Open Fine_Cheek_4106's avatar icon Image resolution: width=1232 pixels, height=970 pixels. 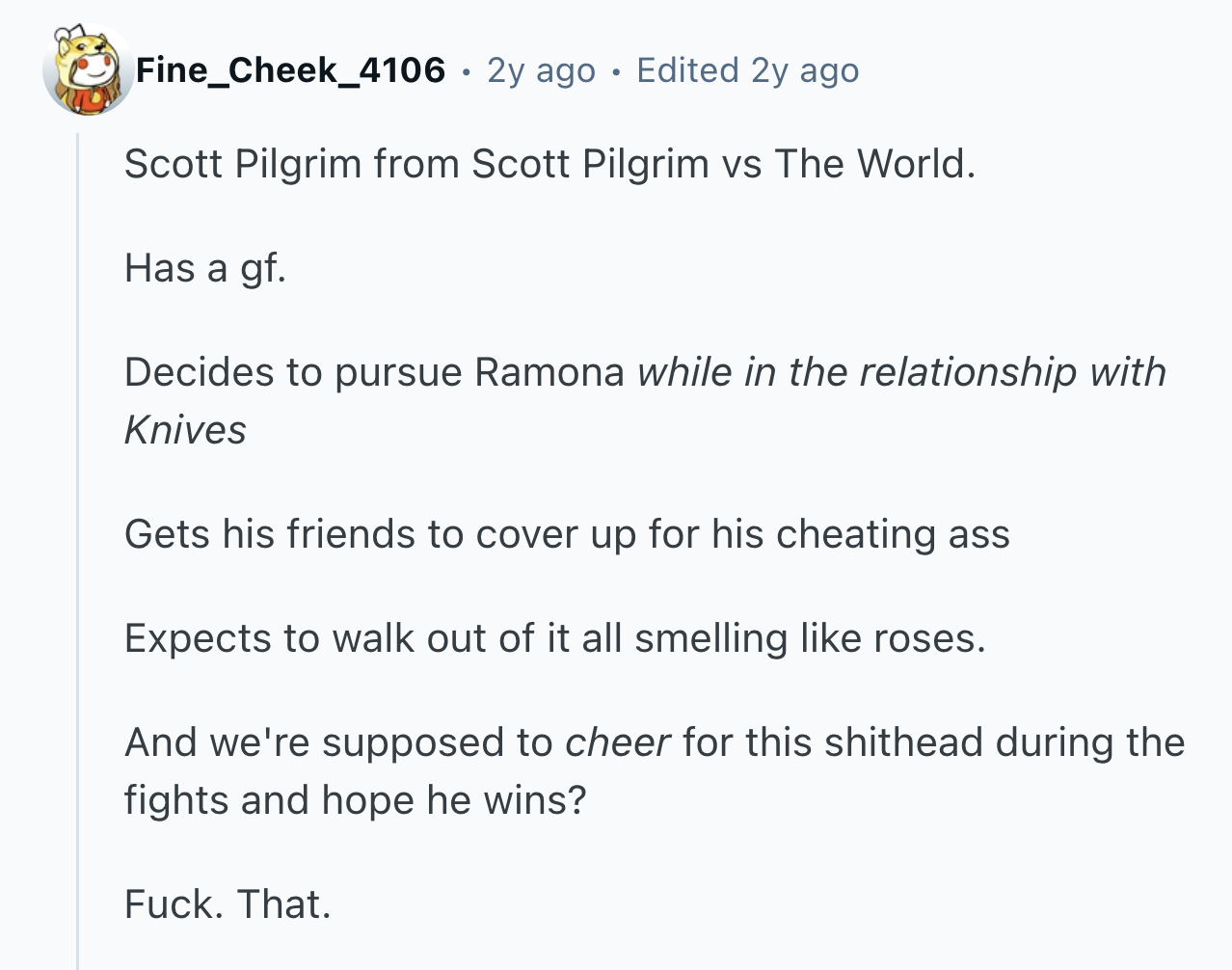coord(88,70)
